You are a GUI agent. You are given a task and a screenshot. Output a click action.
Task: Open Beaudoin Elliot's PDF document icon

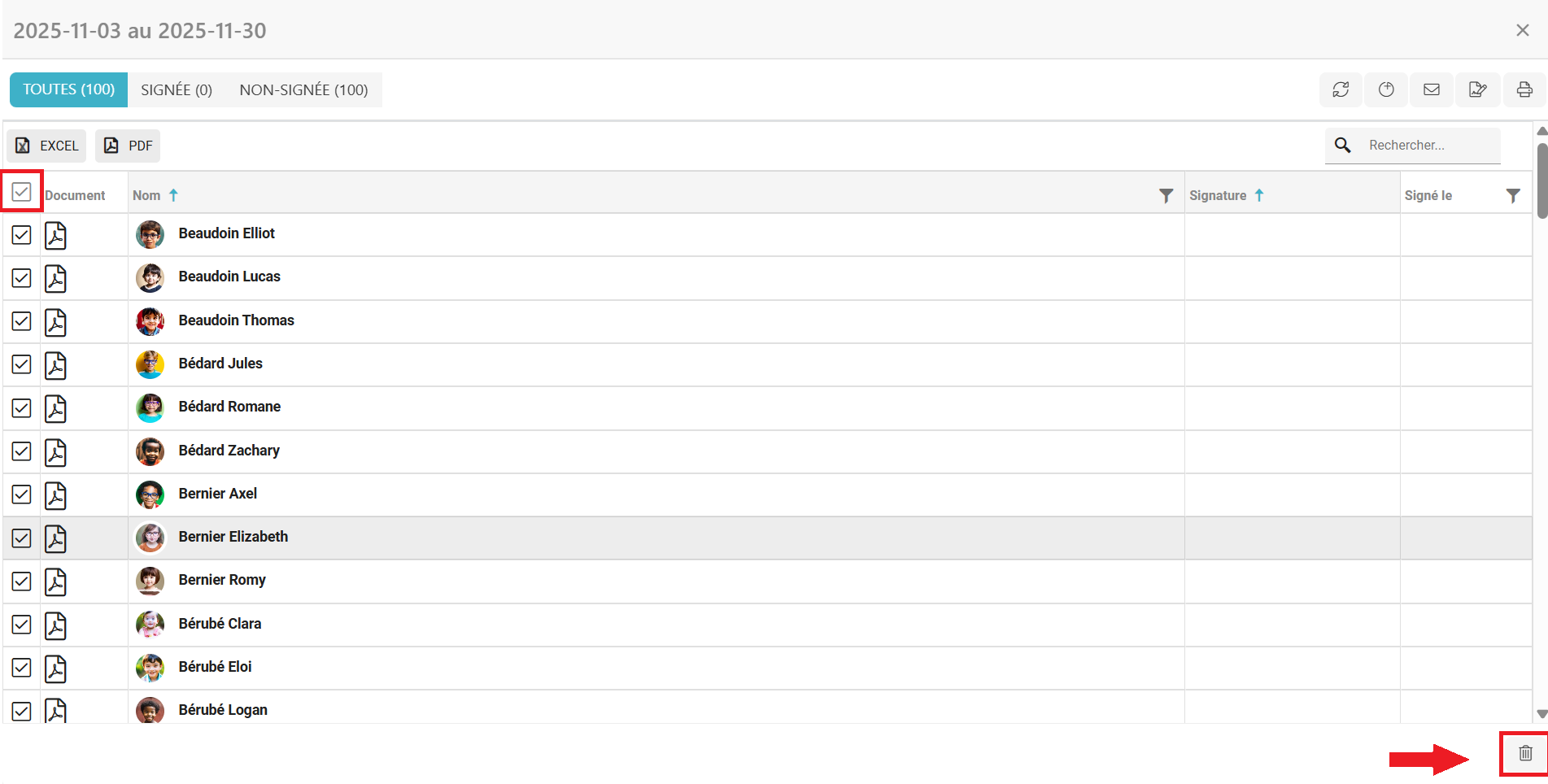click(x=55, y=235)
